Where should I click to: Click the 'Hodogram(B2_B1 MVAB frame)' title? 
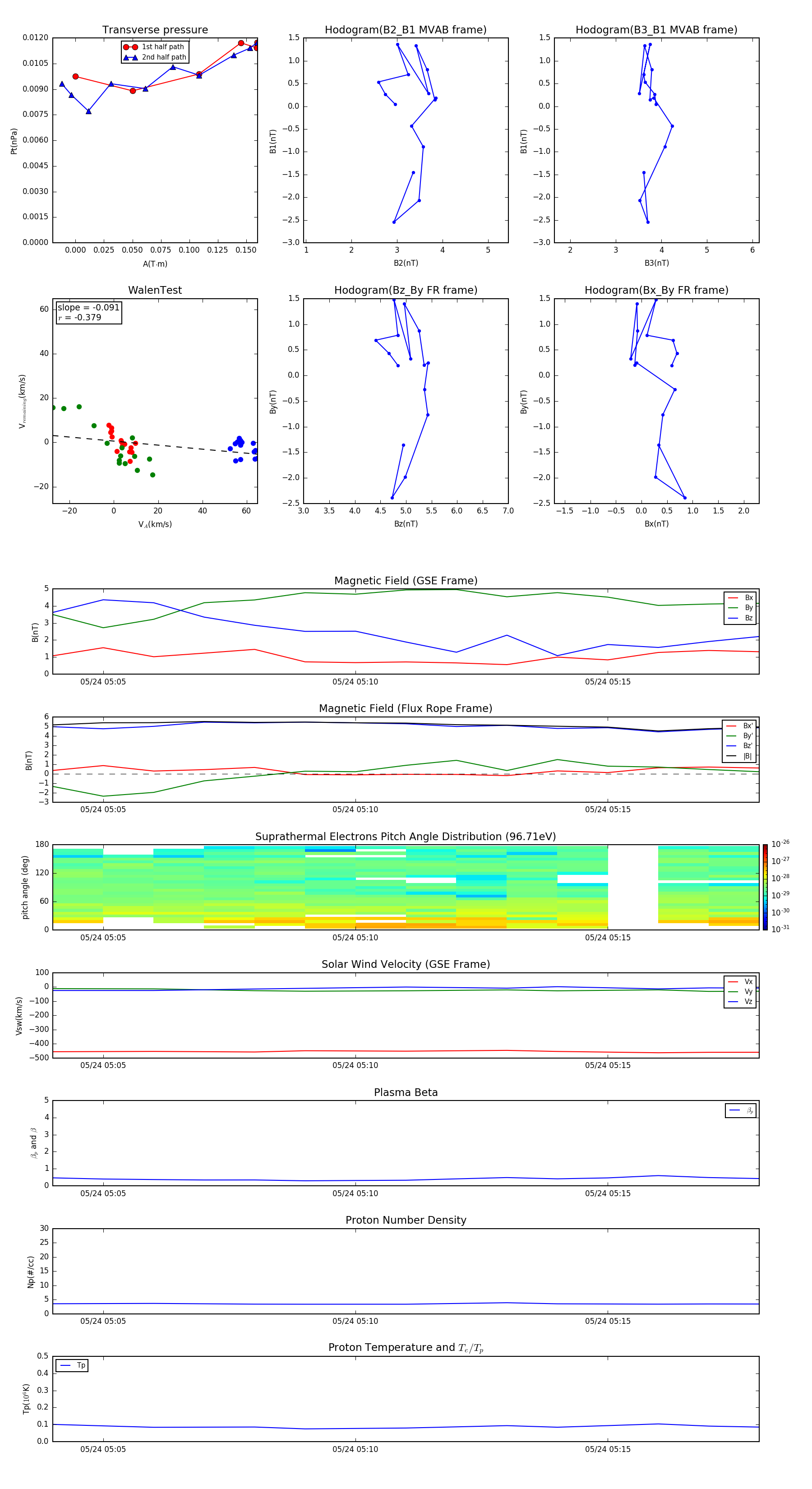(x=406, y=30)
